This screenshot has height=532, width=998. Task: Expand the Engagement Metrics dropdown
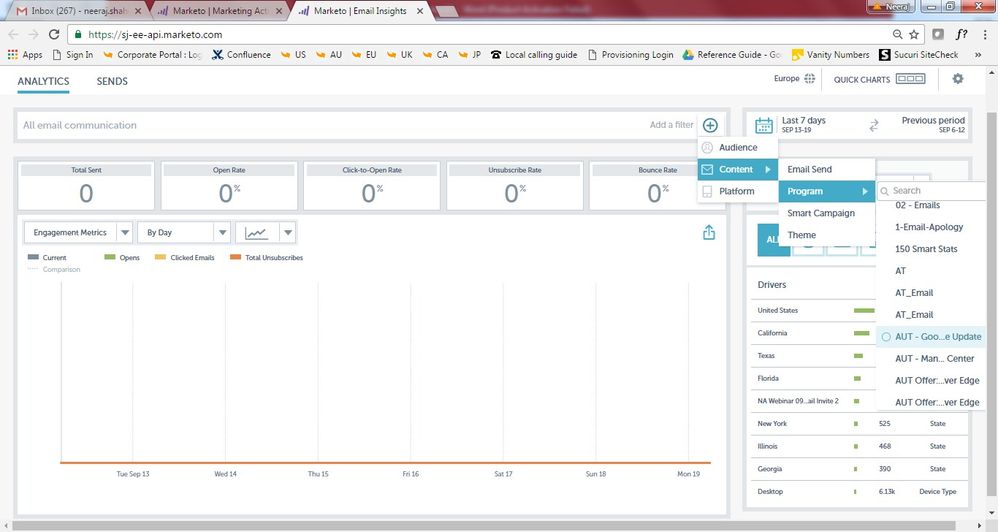[x=124, y=232]
